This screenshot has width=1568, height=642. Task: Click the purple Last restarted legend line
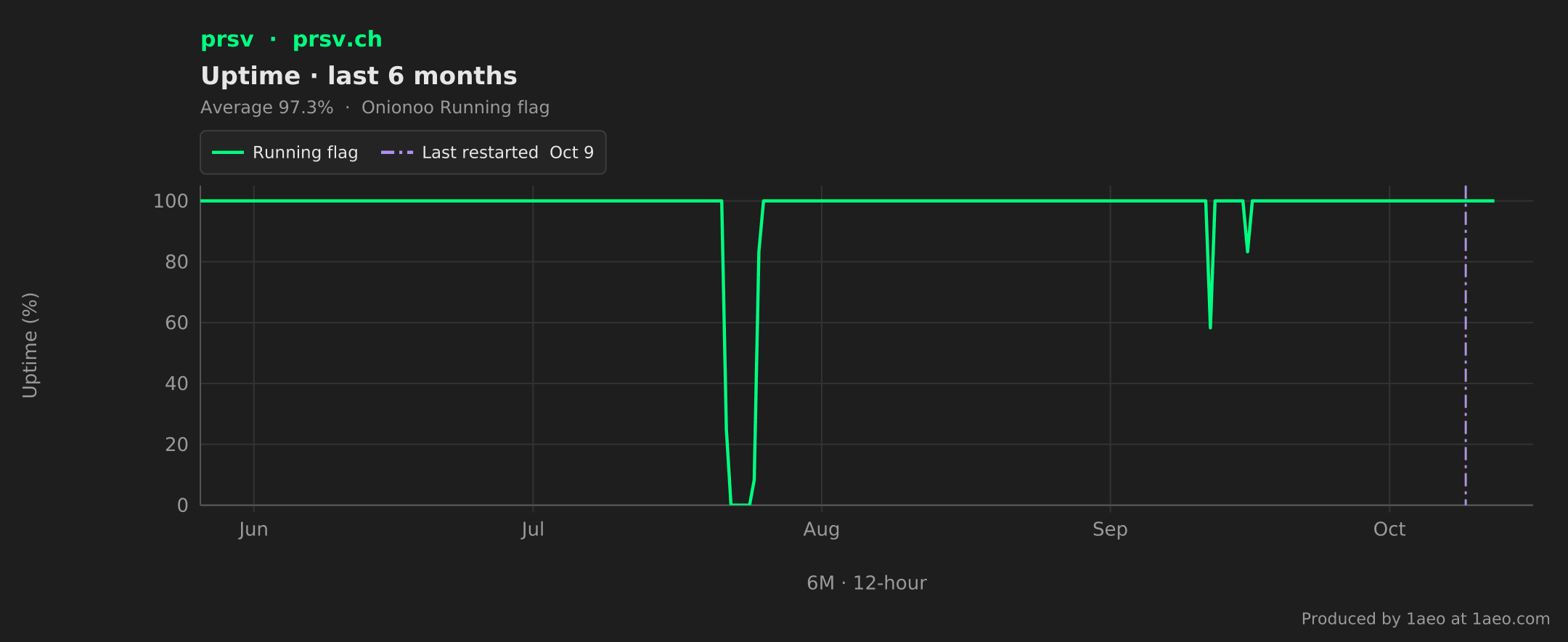point(397,153)
